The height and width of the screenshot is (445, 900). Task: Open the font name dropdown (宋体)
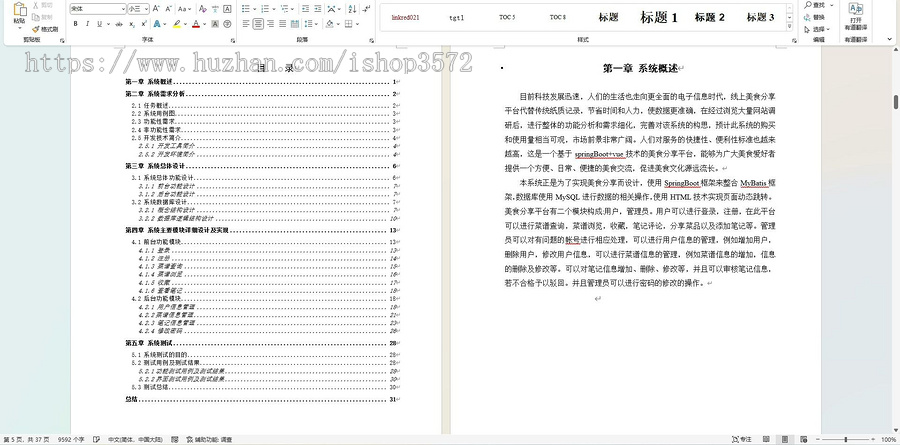(123, 9)
